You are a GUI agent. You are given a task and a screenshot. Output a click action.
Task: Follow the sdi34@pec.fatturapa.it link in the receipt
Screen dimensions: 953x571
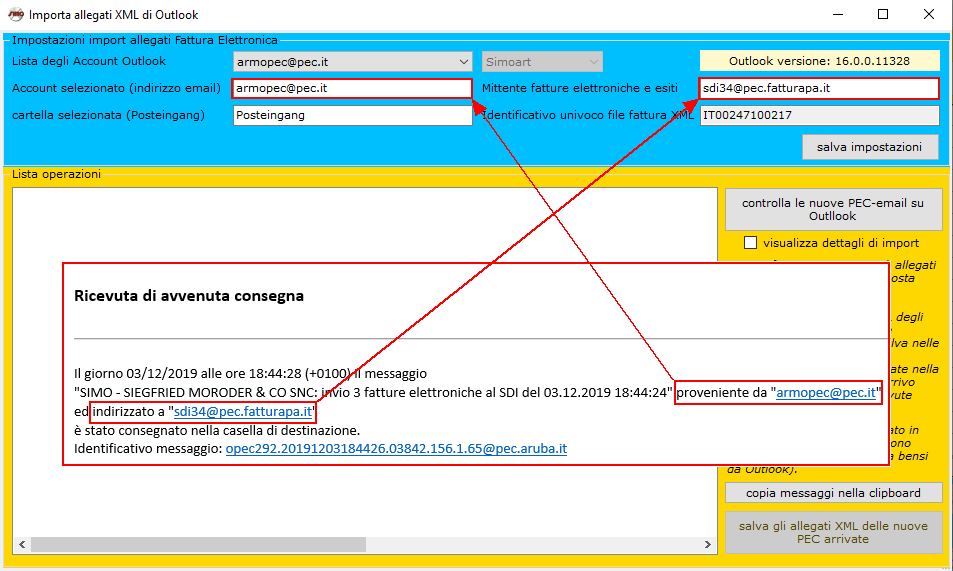243,412
